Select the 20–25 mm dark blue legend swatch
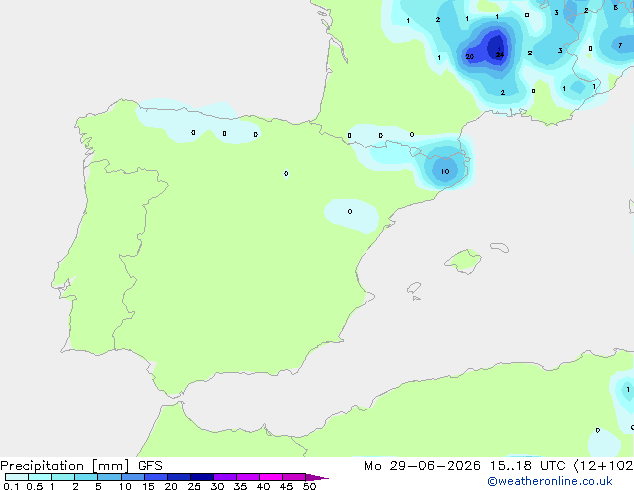This screenshot has width=634, height=490. pyautogui.click(x=179, y=477)
